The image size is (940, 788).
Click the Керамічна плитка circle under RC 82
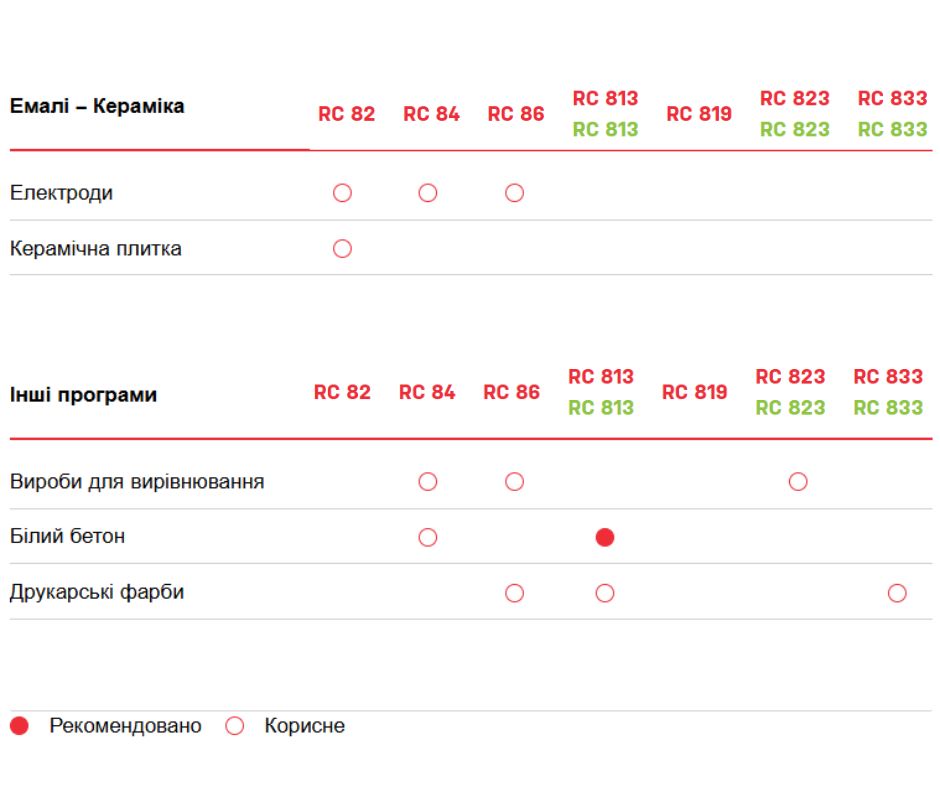(x=342, y=248)
